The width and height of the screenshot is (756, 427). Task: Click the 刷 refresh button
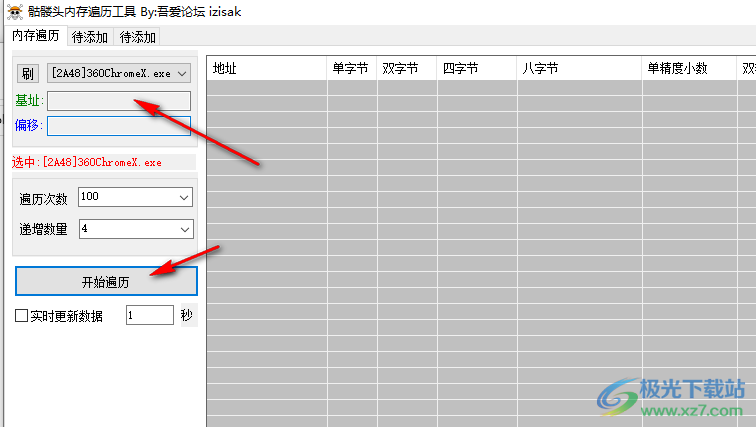click(x=27, y=73)
